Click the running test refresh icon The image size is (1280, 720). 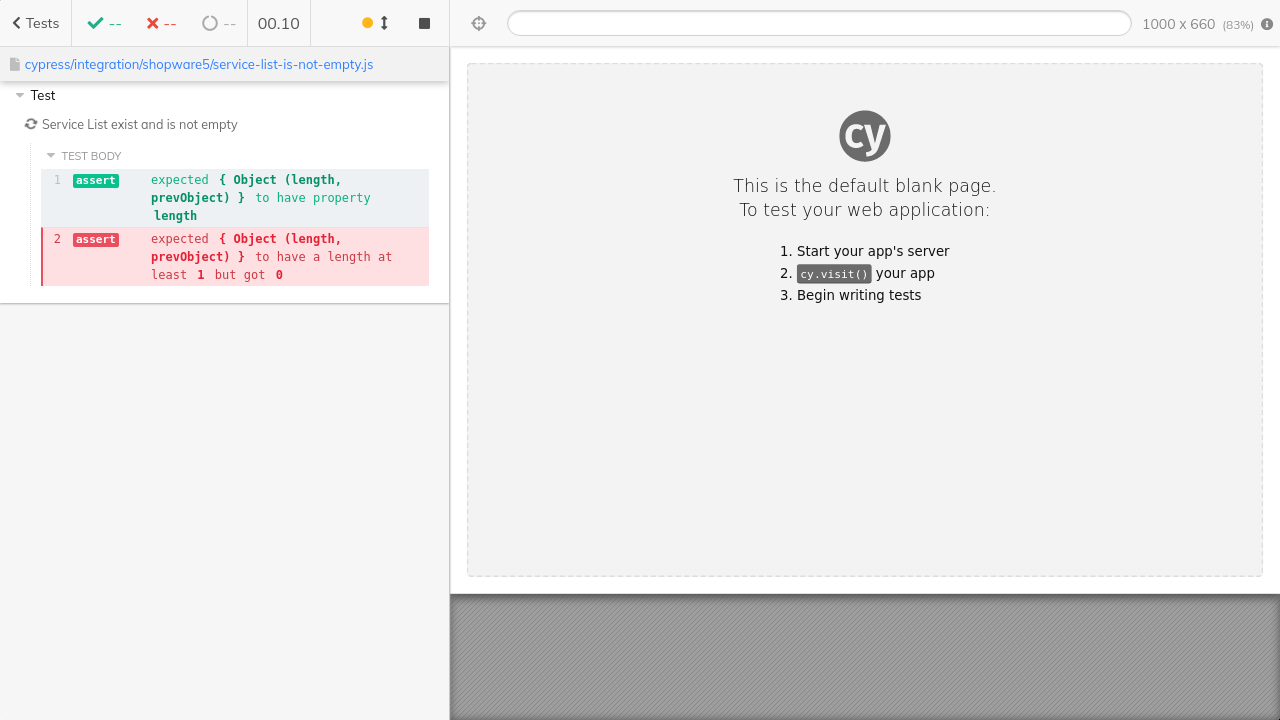tap(31, 124)
